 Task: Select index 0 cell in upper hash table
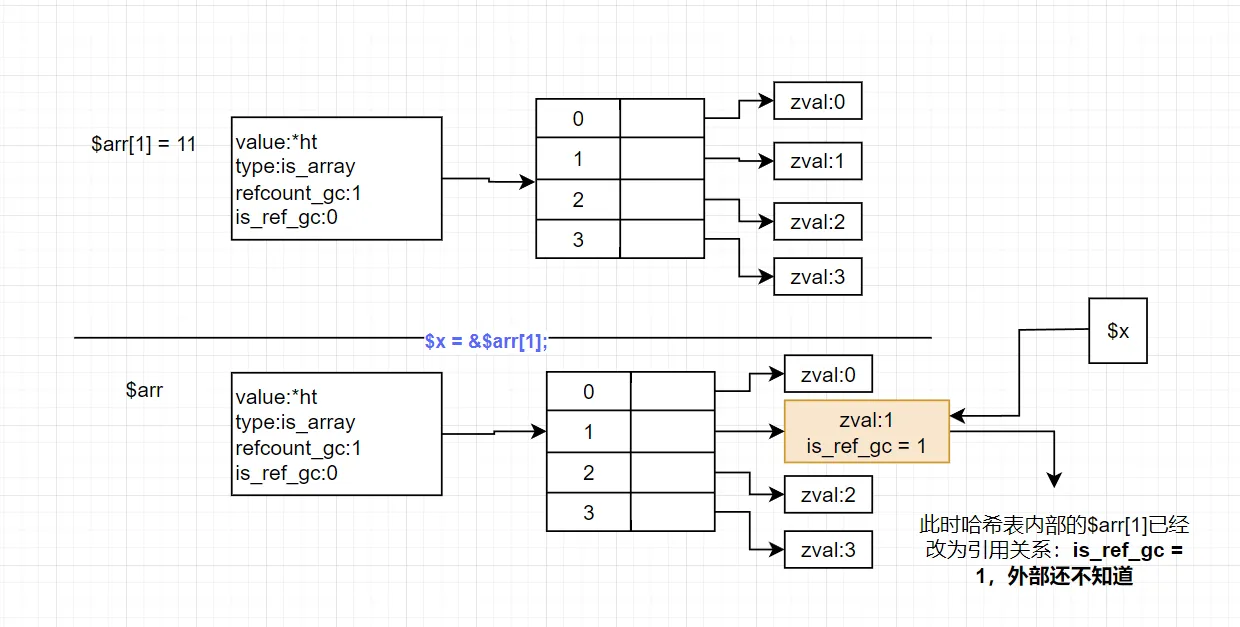pyautogui.click(x=578, y=119)
